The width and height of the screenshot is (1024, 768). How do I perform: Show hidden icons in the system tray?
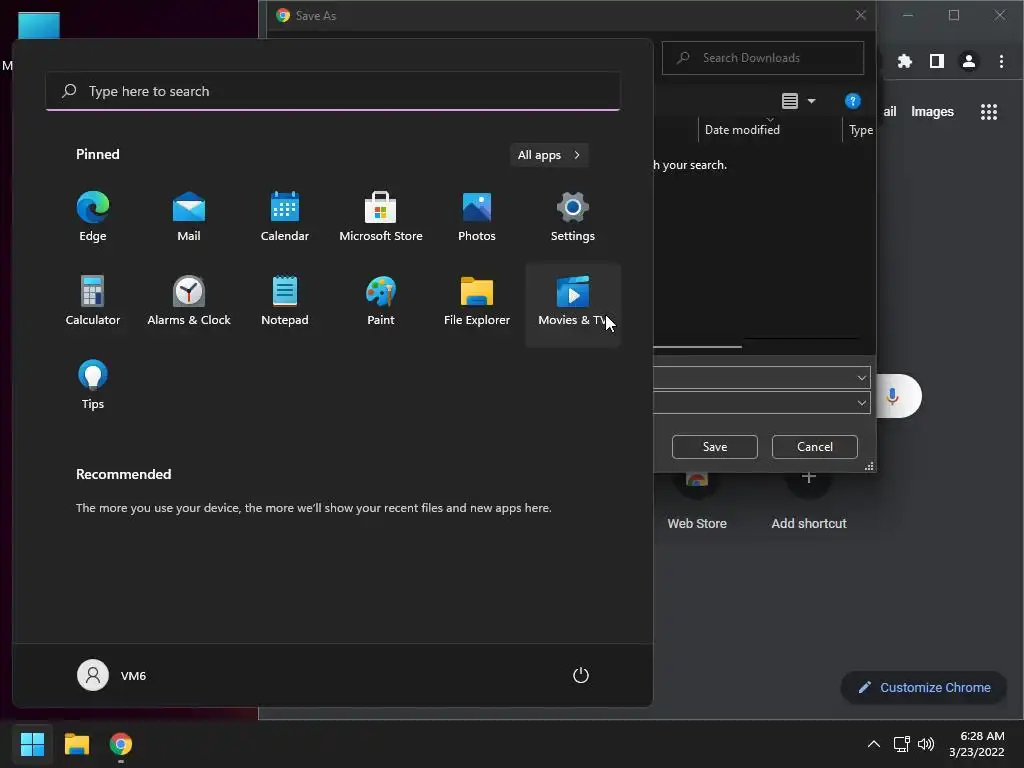pyautogui.click(x=874, y=744)
